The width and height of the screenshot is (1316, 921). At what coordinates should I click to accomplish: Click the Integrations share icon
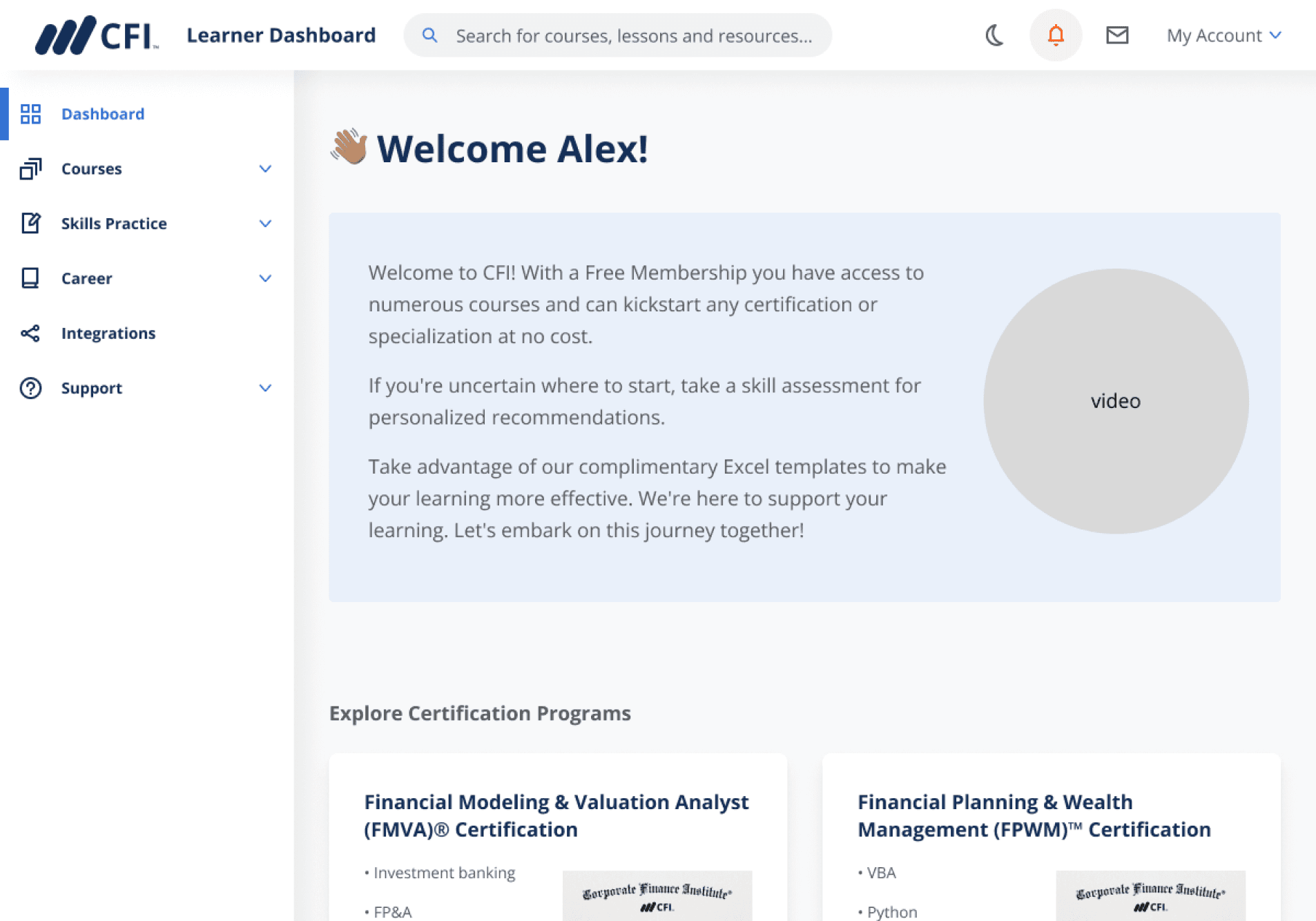coord(30,333)
